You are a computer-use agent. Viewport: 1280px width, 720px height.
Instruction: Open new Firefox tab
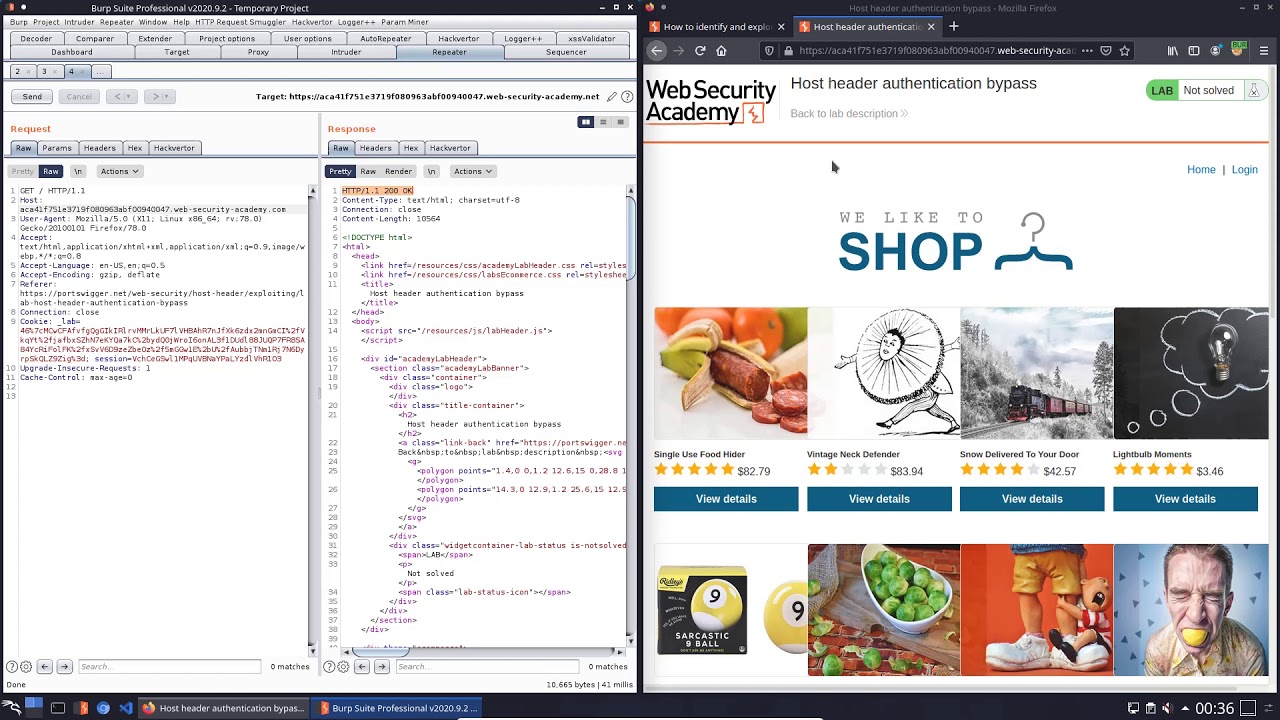pyautogui.click(x=954, y=27)
